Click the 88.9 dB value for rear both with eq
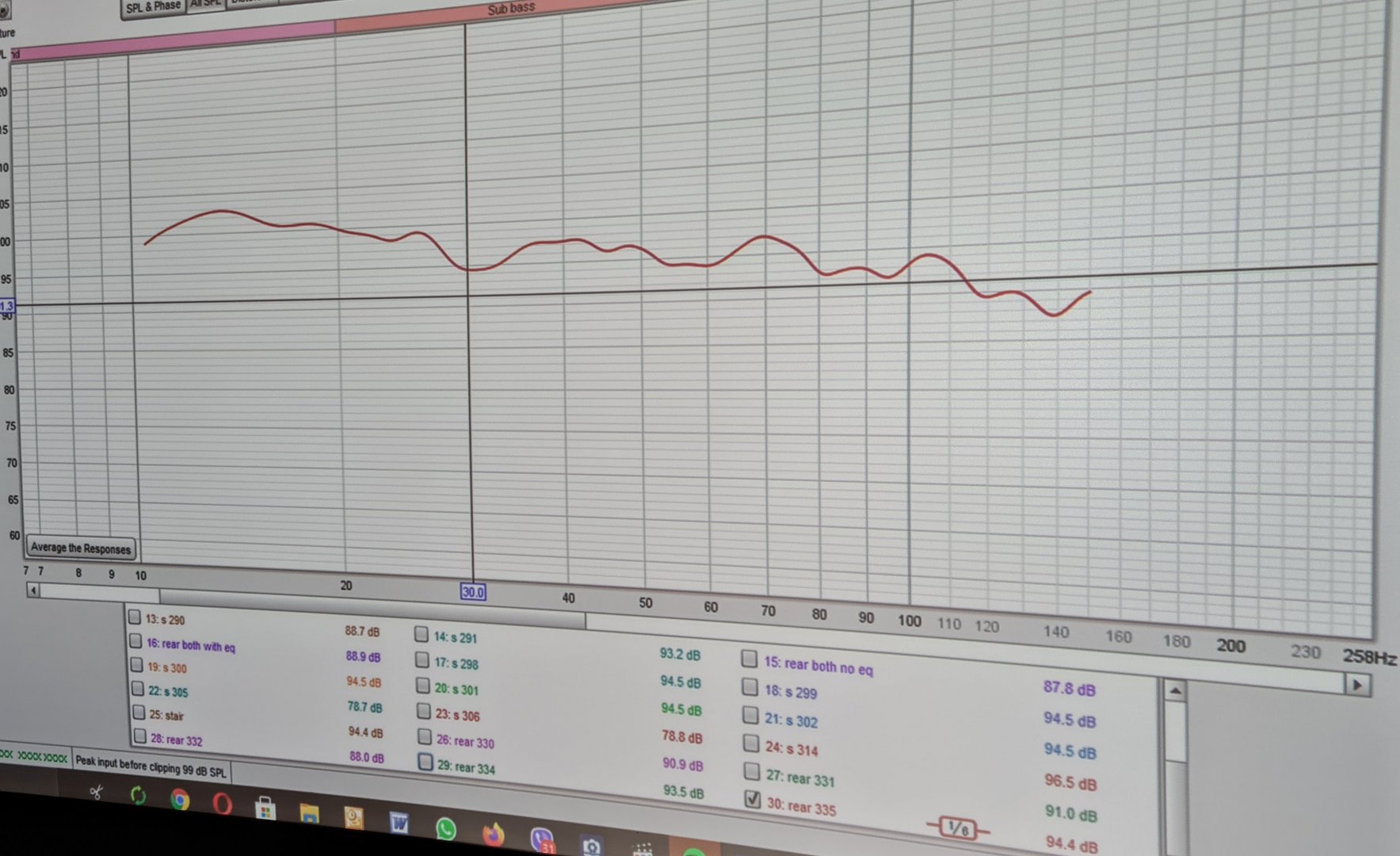The width and height of the screenshot is (1400, 856). pyautogui.click(x=363, y=657)
